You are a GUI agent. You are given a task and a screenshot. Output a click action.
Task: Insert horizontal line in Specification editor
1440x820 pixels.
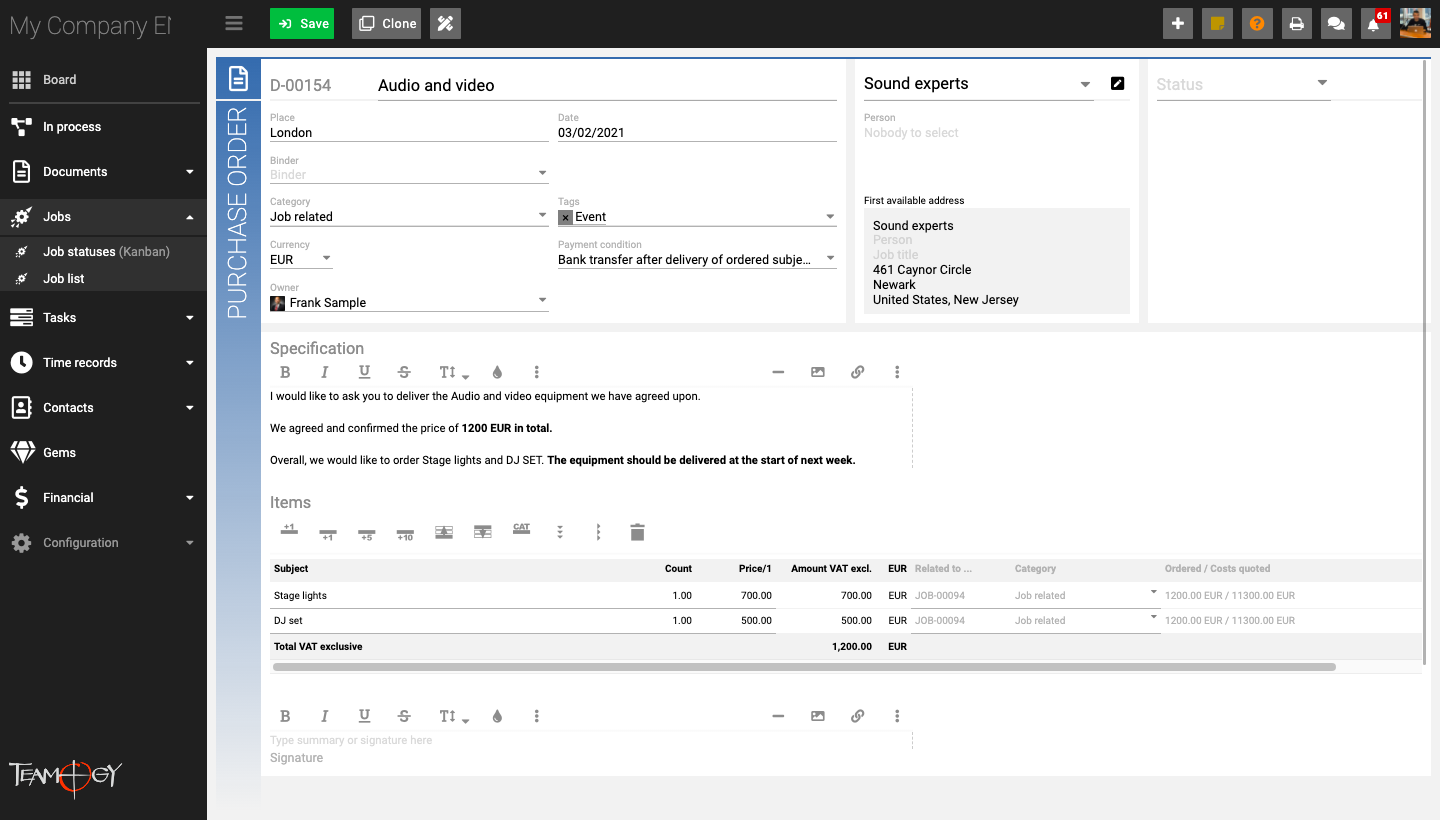click(778, 372)
